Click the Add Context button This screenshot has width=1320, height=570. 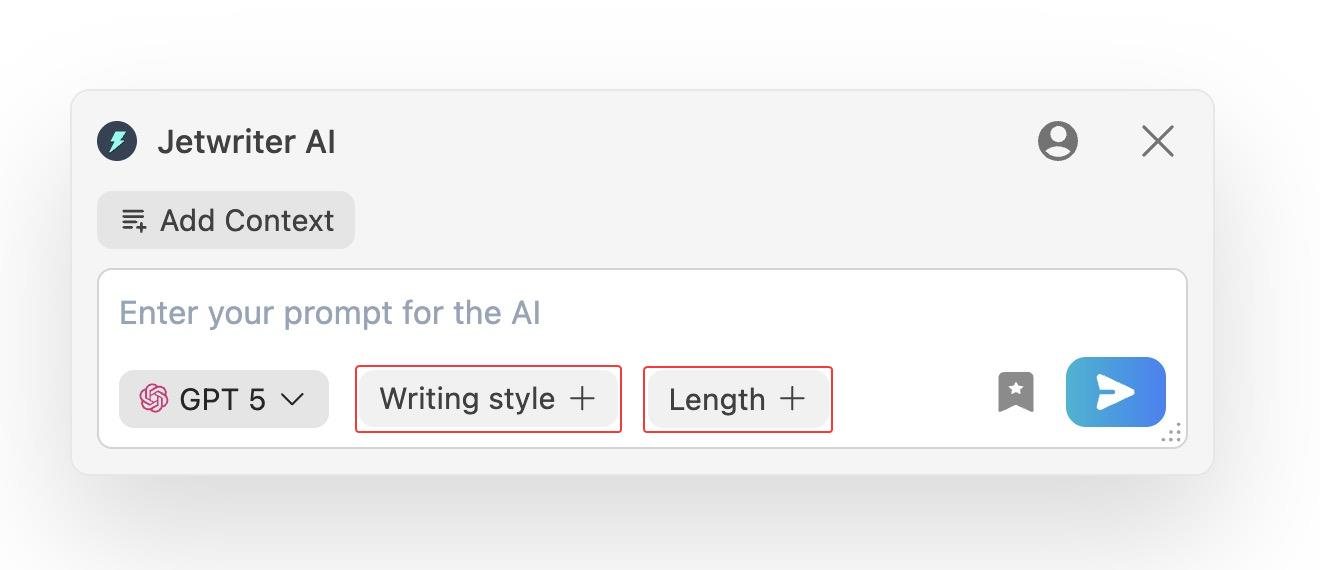click(x=226, y=220)
